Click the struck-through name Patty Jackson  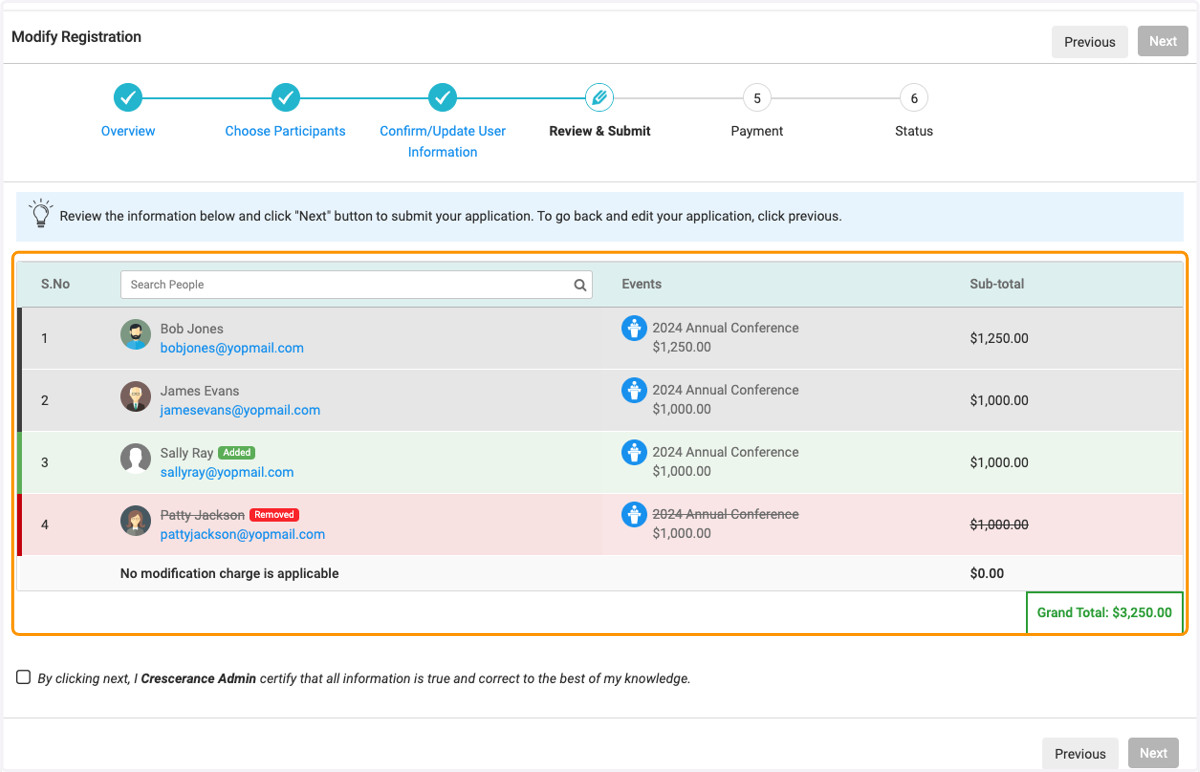coord(202,515)
